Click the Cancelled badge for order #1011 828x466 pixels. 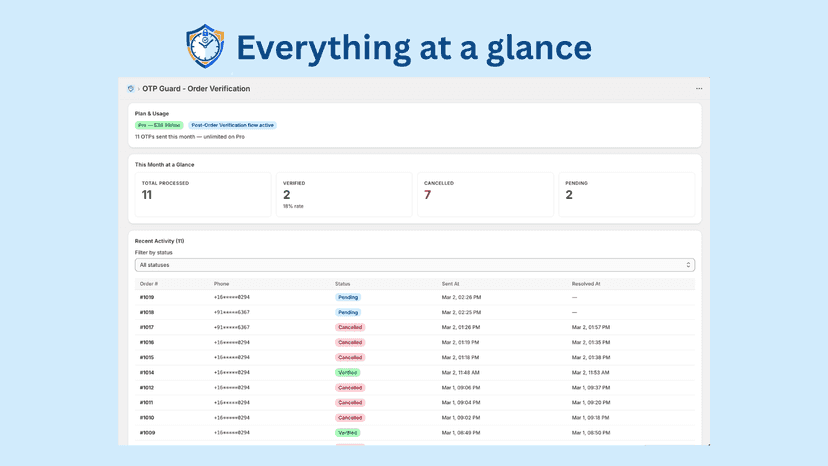tap(350, 403)
